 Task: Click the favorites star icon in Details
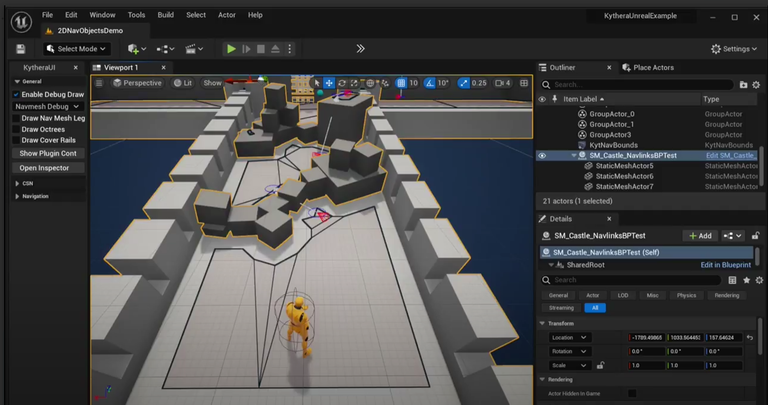point(745,280)
